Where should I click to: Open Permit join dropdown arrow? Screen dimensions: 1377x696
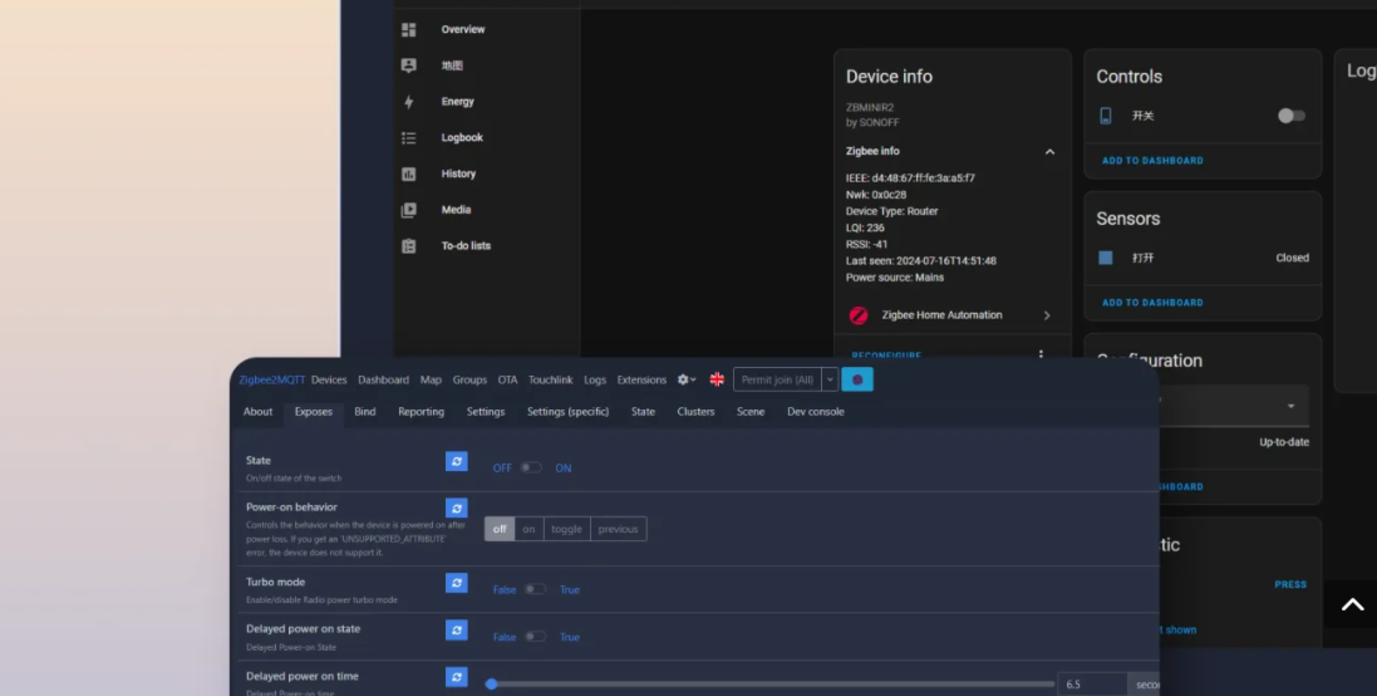point(830,380)
